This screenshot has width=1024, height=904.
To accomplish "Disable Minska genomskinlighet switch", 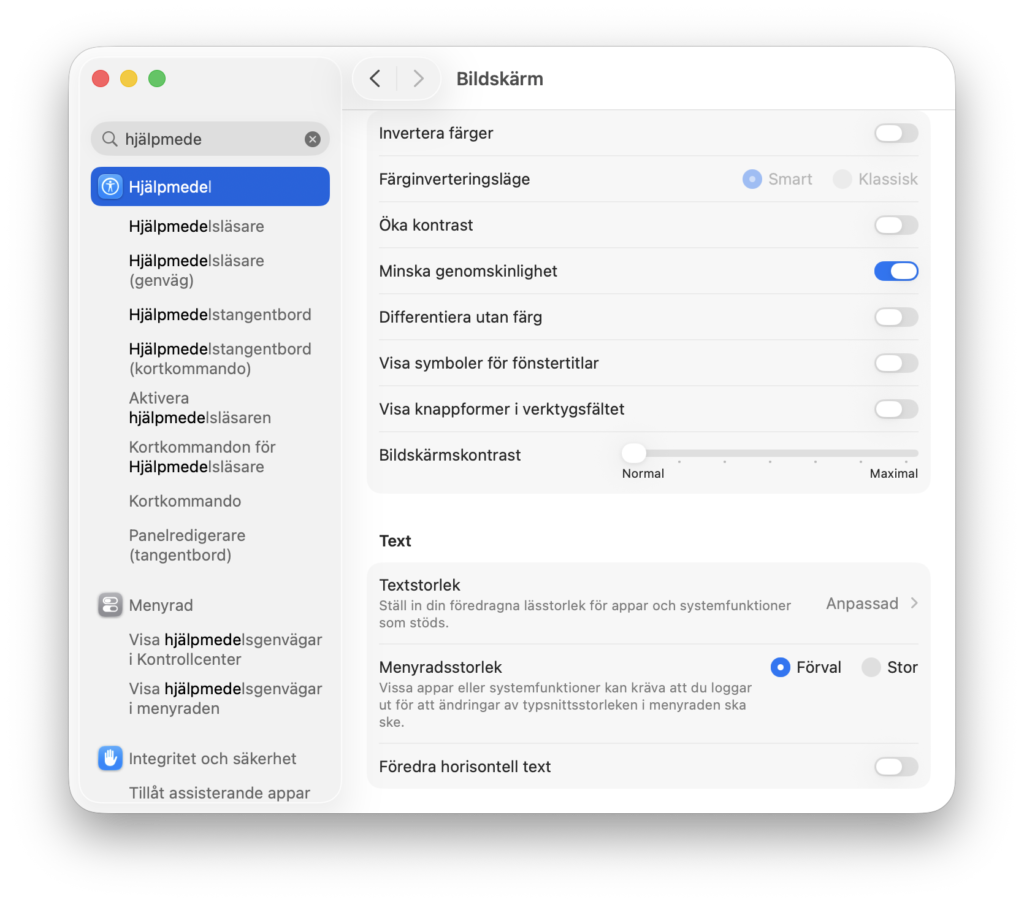I will click(x=896, y=271).
